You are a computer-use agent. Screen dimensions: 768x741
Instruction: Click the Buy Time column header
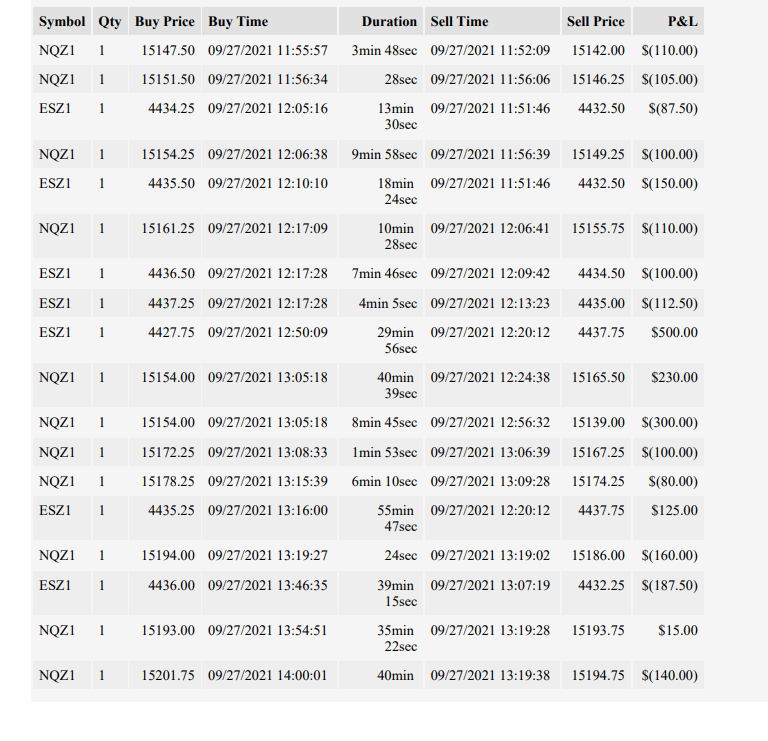269,22
